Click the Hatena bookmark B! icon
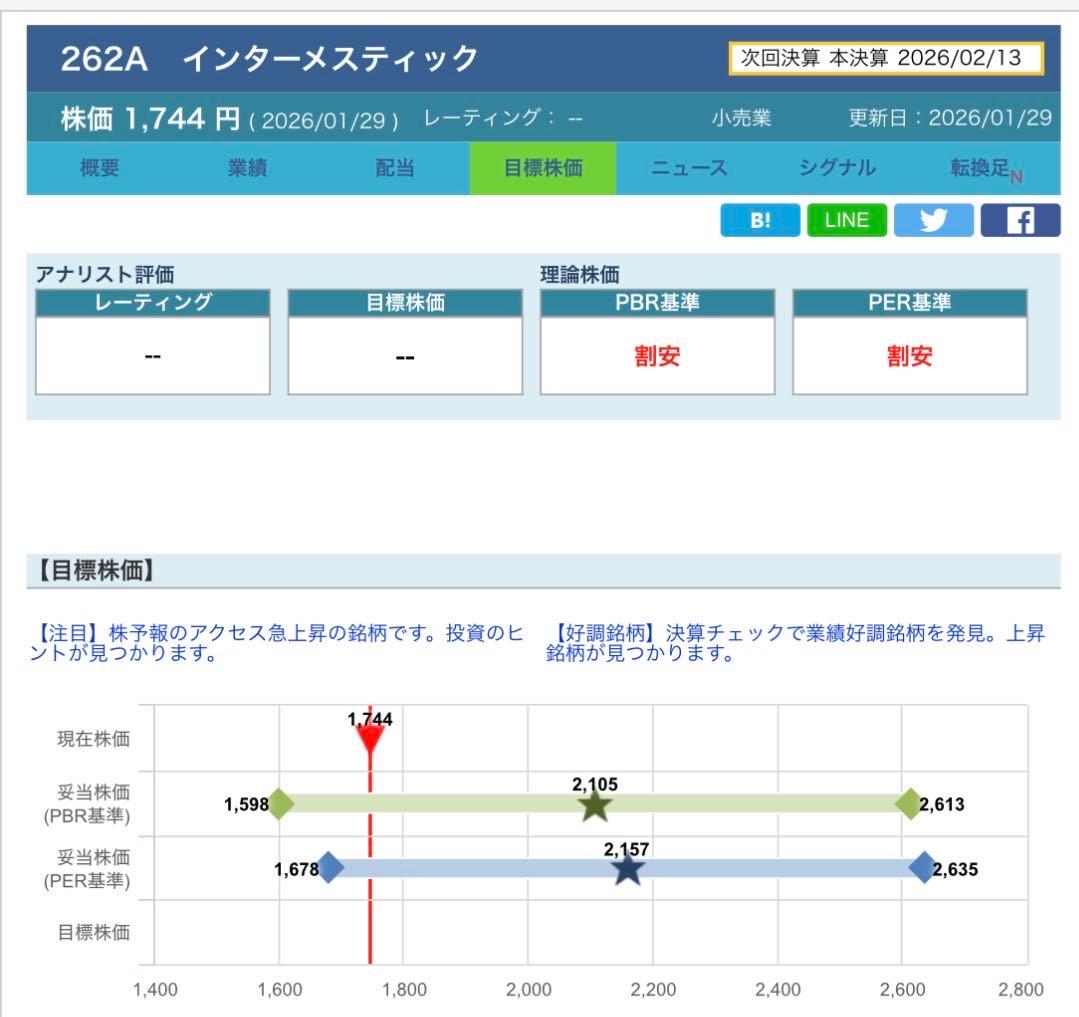This screenshot has height=1017, width=1079. click(x=760, y=220)
